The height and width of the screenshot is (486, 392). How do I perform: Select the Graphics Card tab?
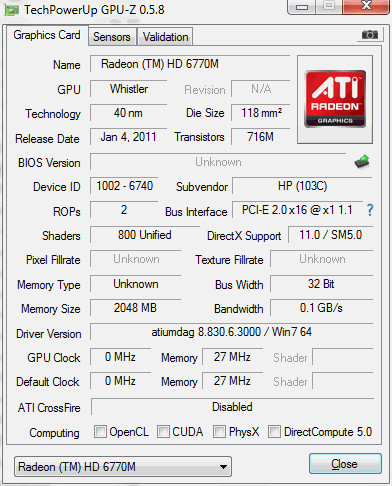click(x=47, y=35)
